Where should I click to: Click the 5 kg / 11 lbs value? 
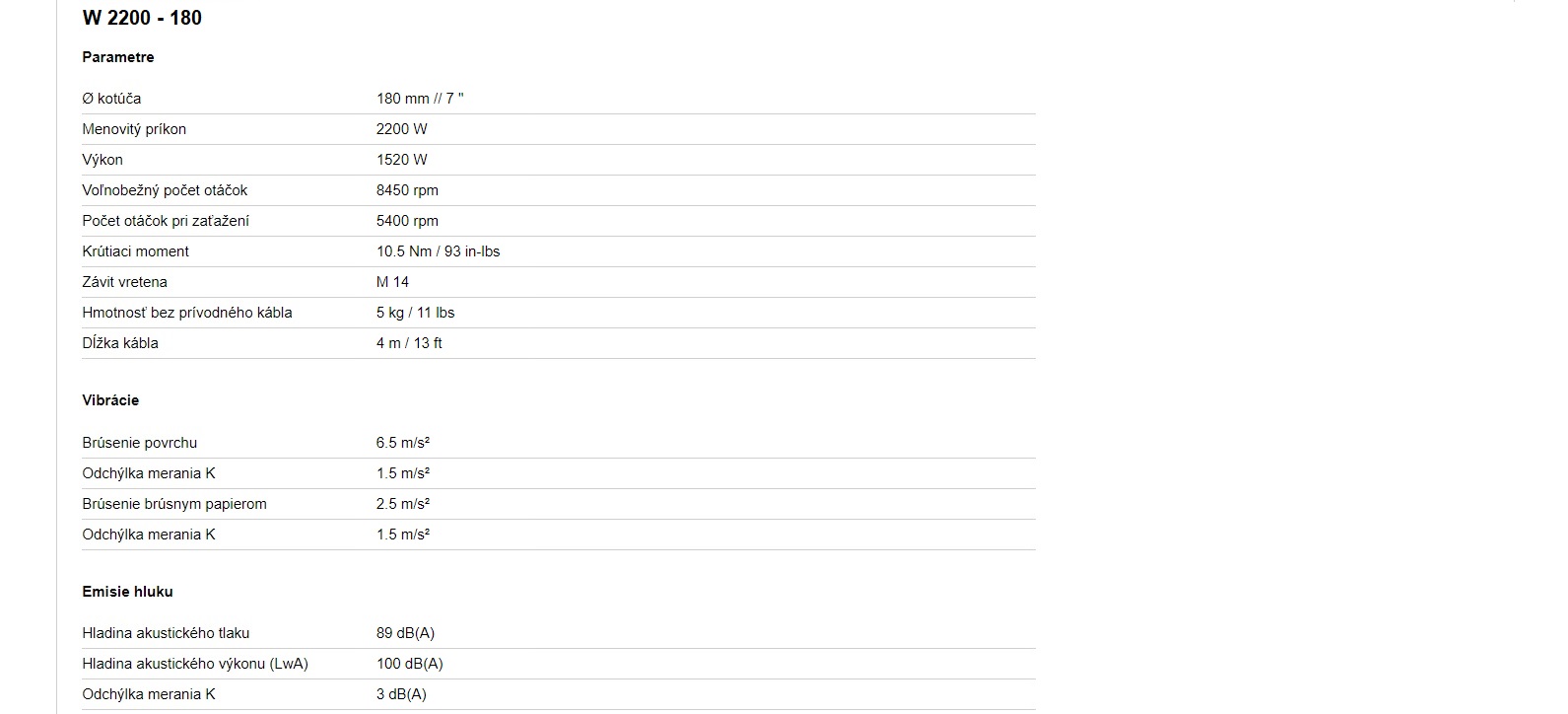(x=415, y=313)
